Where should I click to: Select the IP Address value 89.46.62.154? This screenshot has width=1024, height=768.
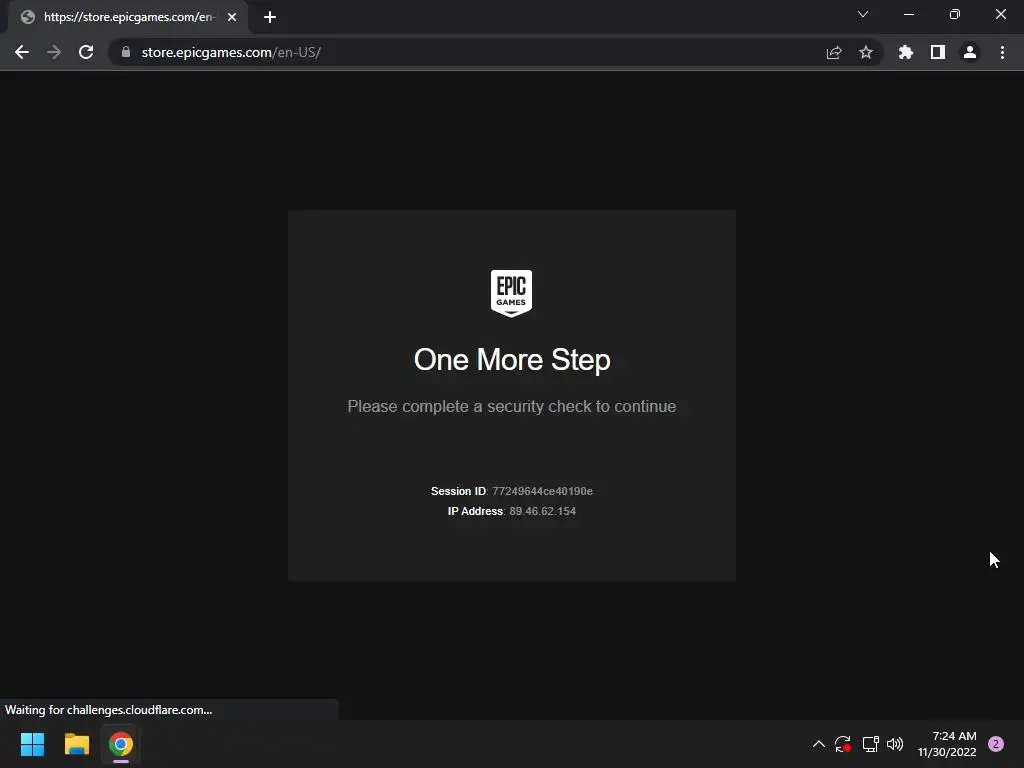click(543, 511)
